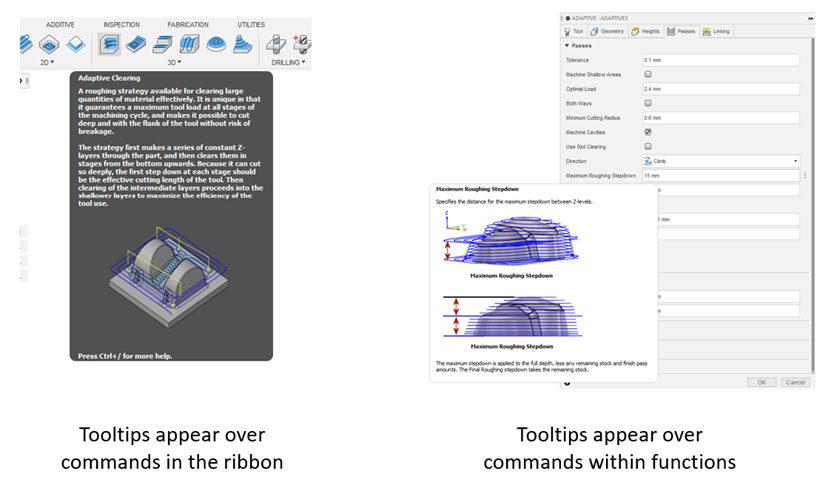The width and height of the screenshot is (831, 494).
Task: Click the Maximum Roughing Stepdown field
Action: point(721,175)
